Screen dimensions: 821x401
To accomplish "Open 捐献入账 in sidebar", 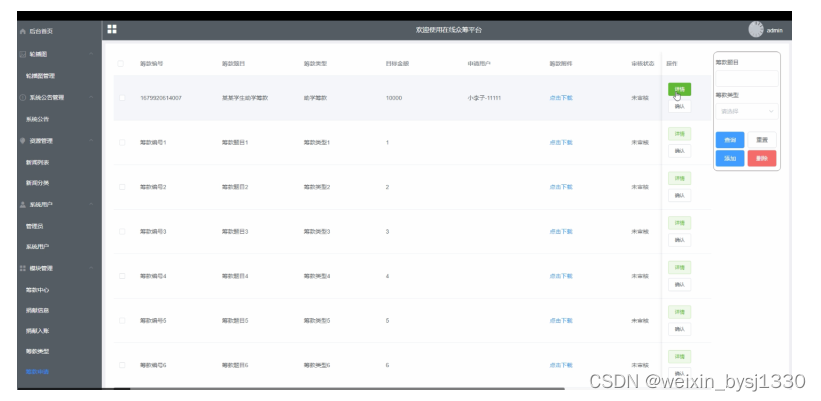I will coord(38,331).
